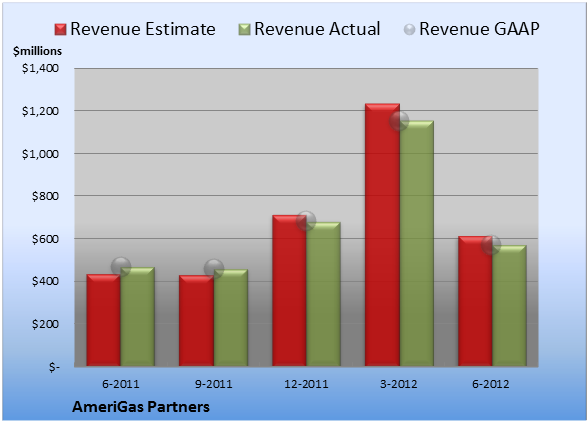Select the green actual bar for 6-2012
This screenshot has width=588, height=422.
point(509,306)
